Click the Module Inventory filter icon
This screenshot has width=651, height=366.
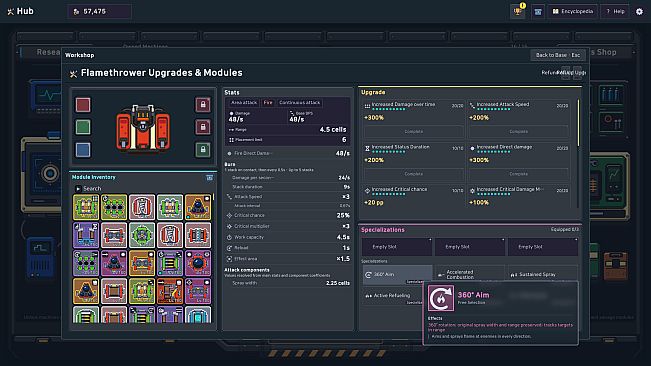coord(210,178)
